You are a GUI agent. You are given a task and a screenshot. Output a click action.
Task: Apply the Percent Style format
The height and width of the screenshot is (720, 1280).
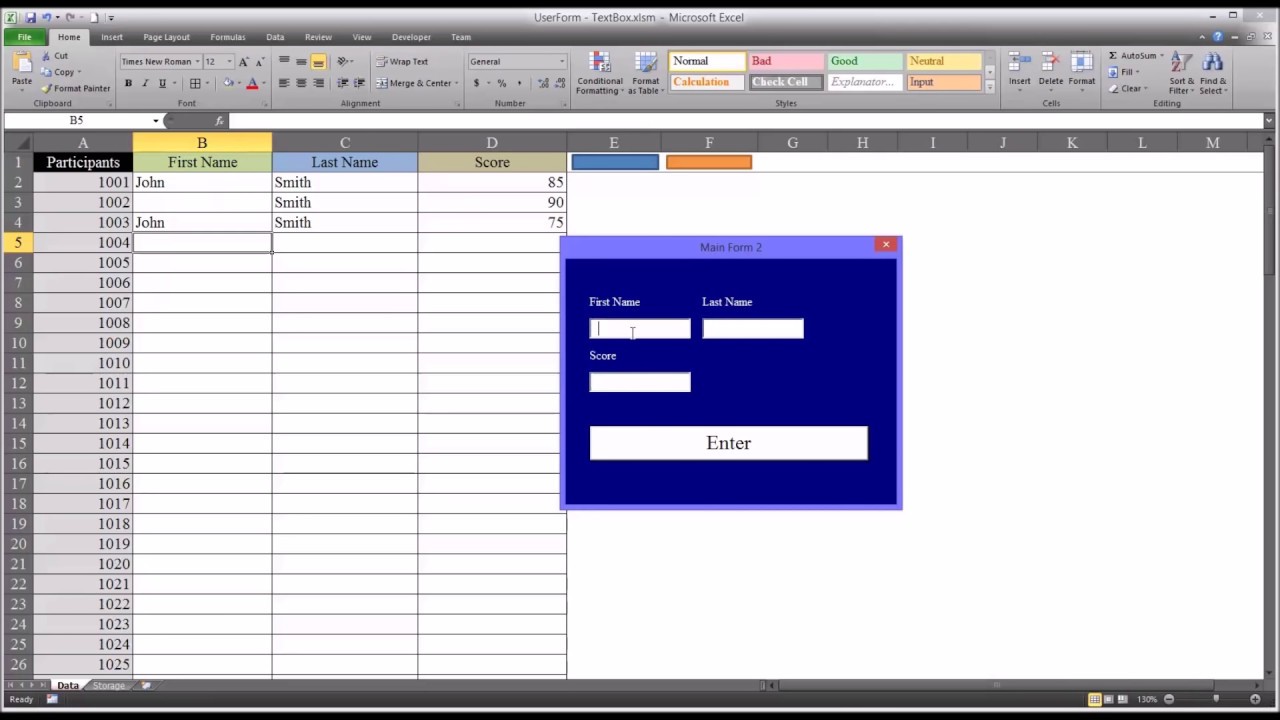(502, 84)
